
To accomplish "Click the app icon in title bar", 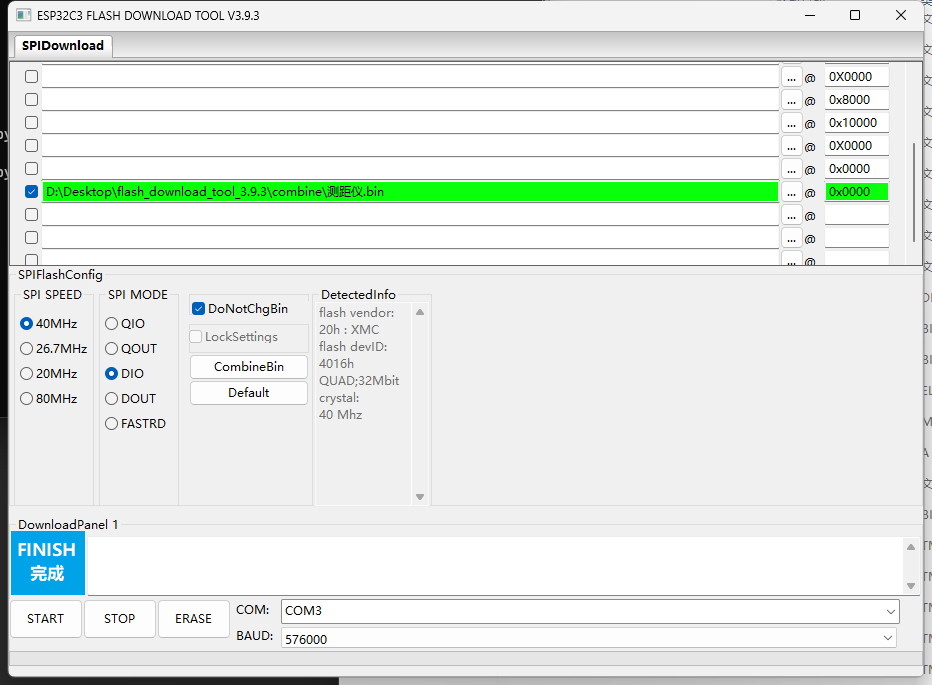I will pyautogui.click(x=23, y=15).
